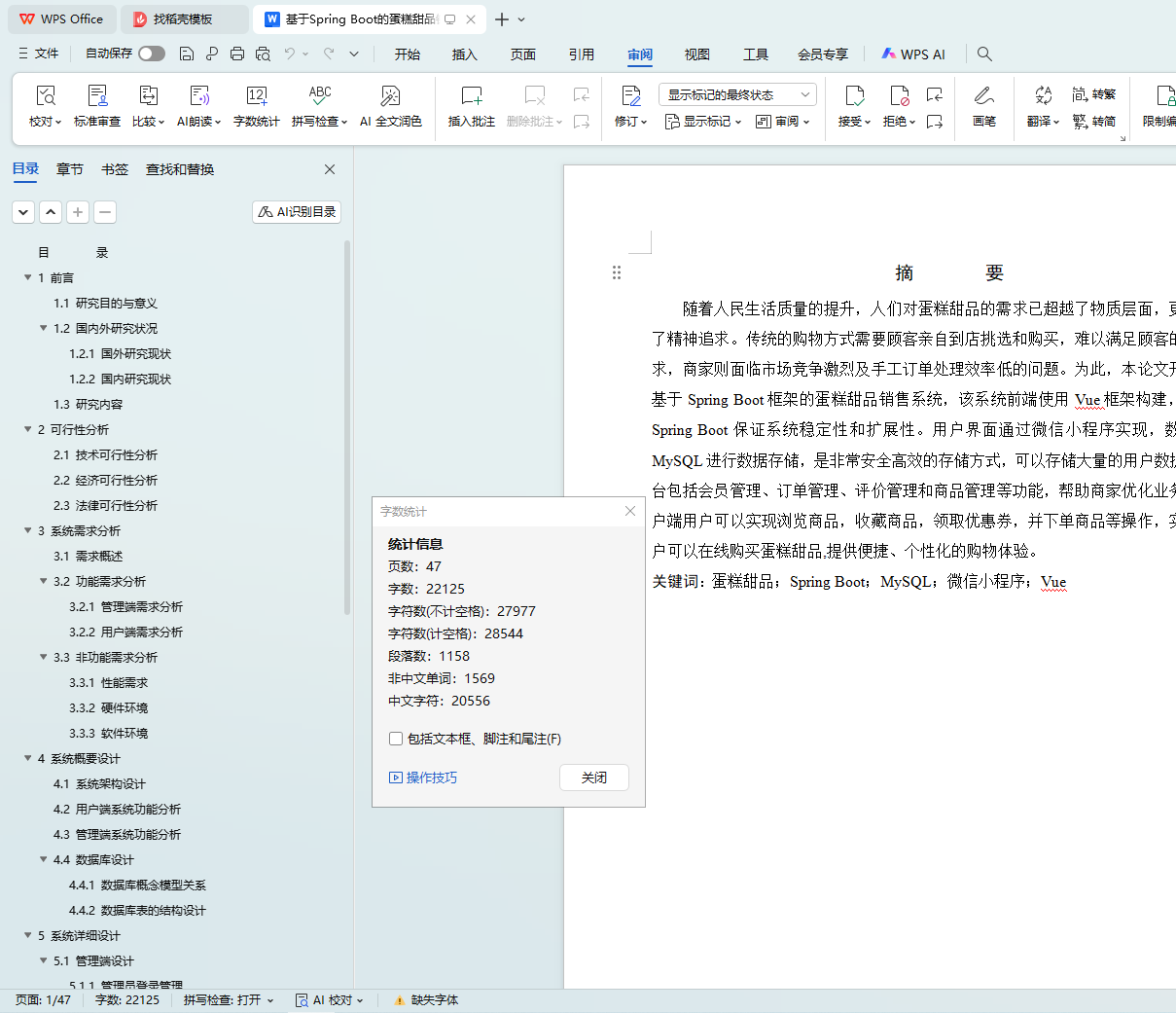Viewport: 1176px width, 1013px height.
Task: Close the 目录 navigation pane
Action: [x=330, y=169]
